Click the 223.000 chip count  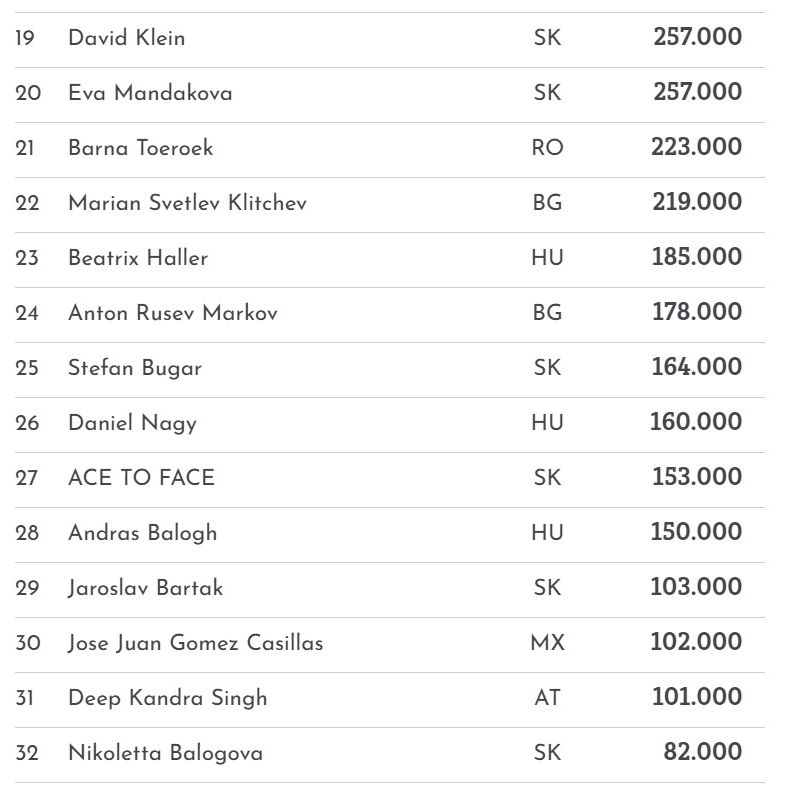click(696, 148)
